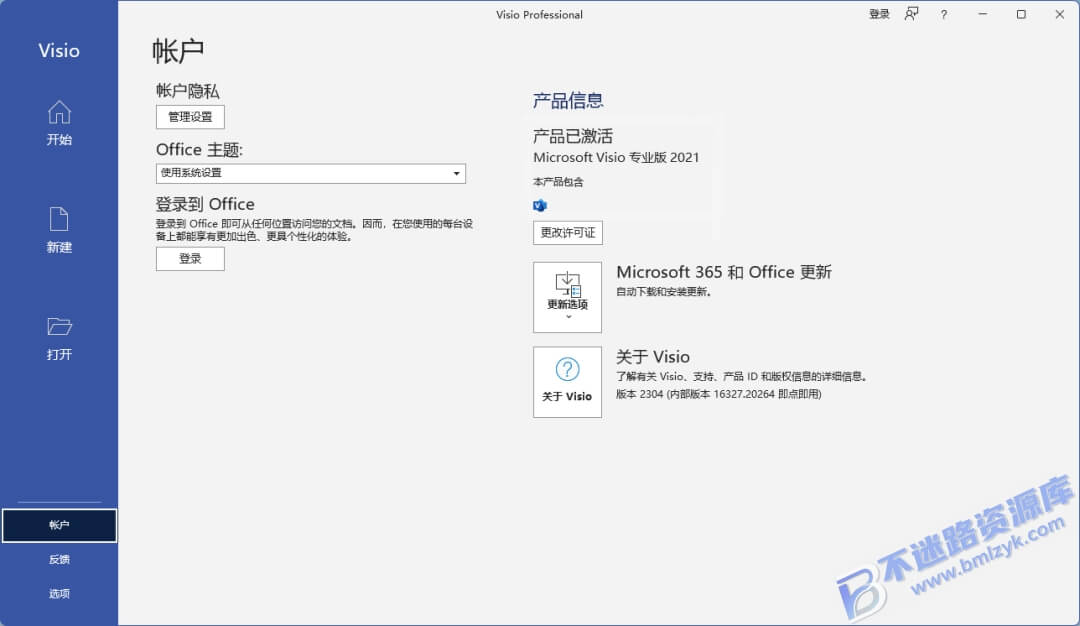
Task: Click the Visio product icon under 本产品包含
Action: click(x=540, y=205)
